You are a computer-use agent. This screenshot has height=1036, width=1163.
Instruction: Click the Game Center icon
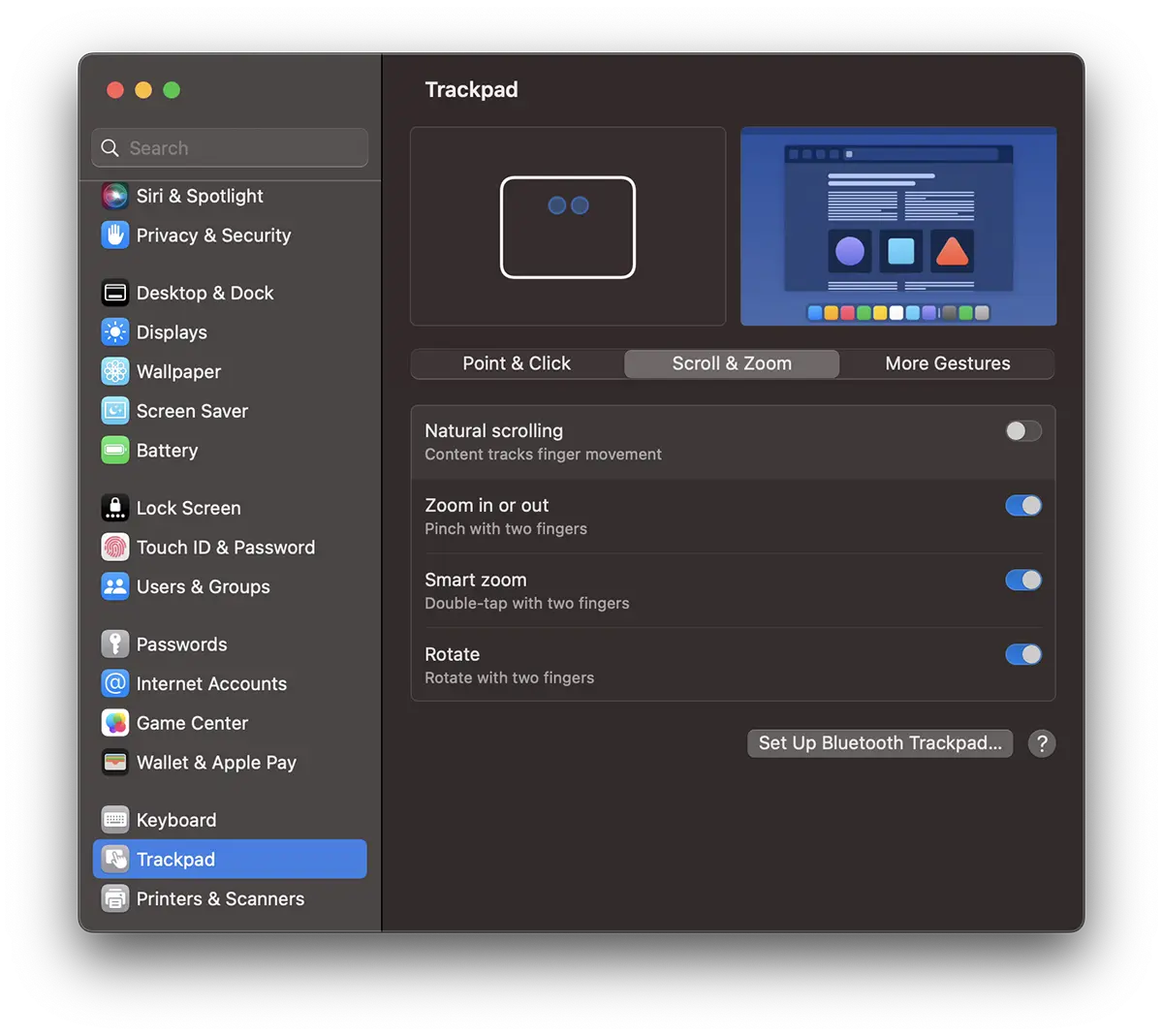click(x=115, y=723)
